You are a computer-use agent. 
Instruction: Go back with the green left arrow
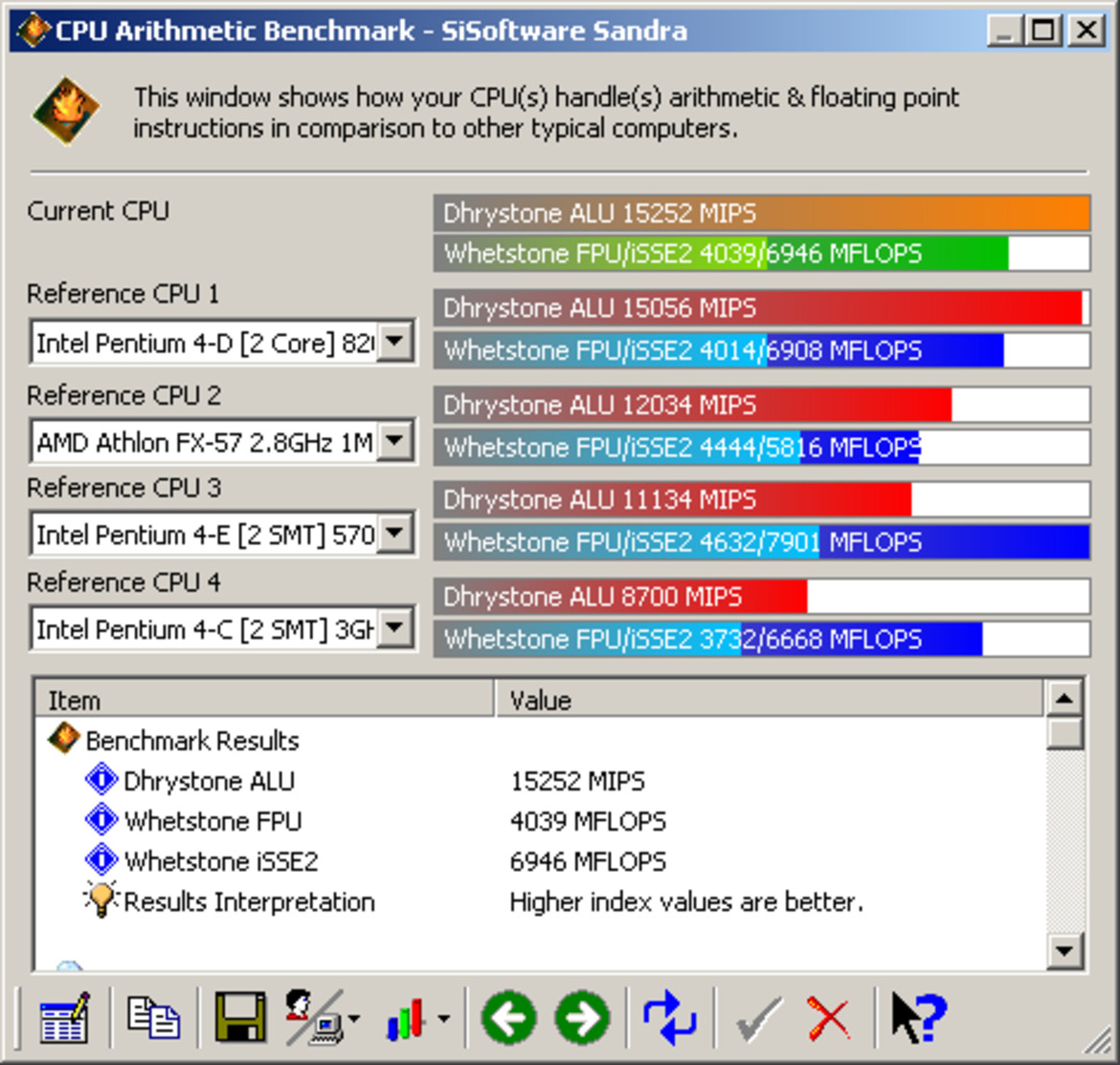coord(509,1018)
